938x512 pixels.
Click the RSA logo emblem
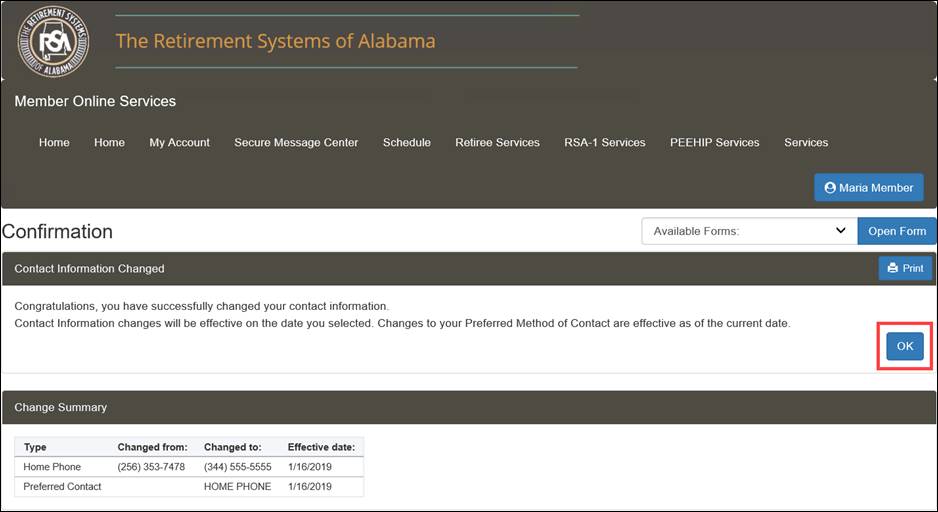(x=52, y=41)
